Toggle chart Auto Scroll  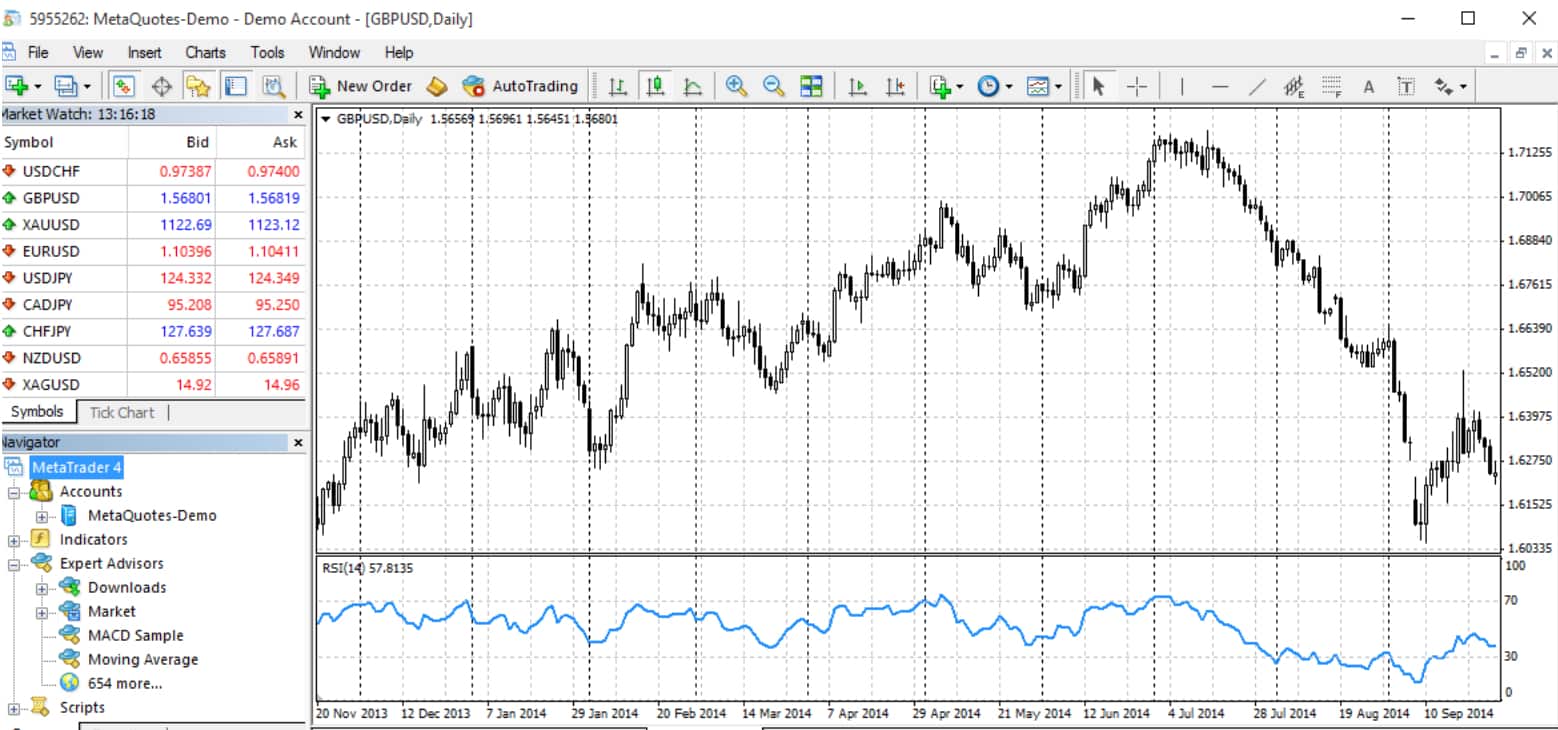(857, 86)
